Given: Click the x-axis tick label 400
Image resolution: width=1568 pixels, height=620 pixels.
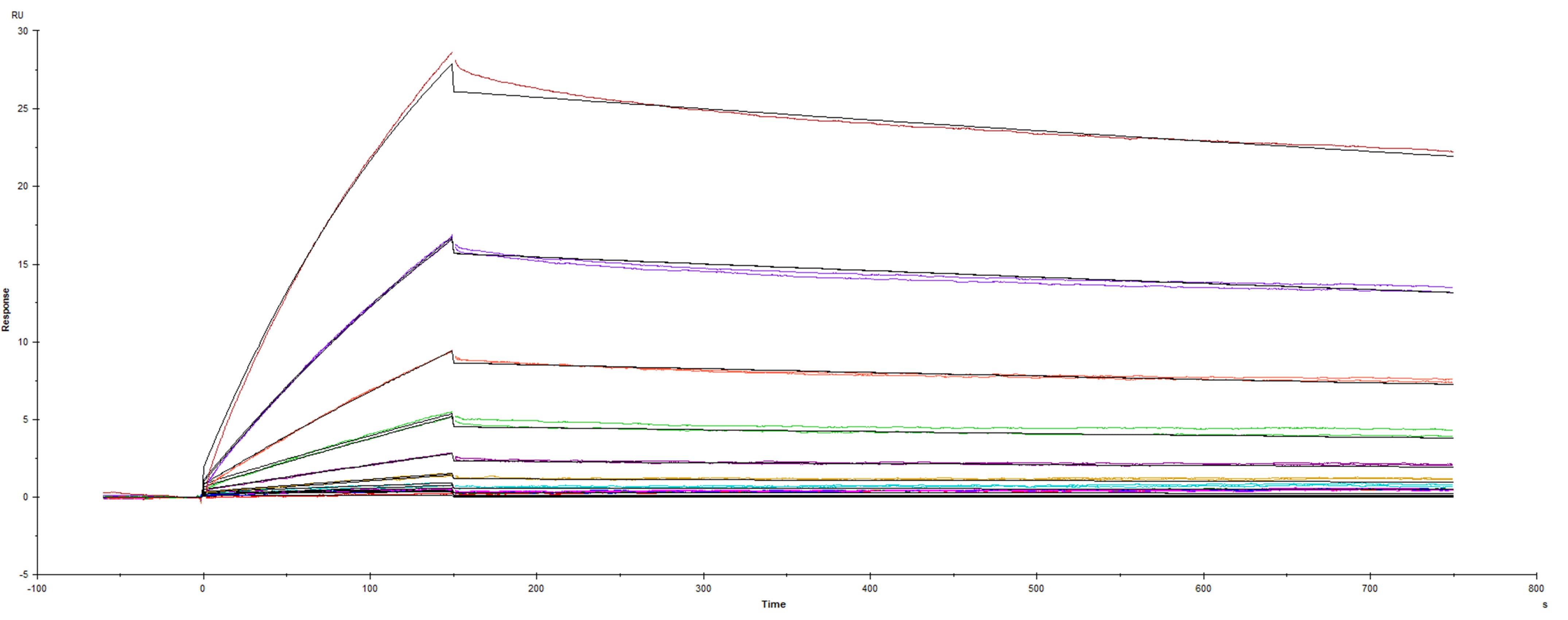Looking at the screenshot, I should pyautogui.click(x=870, y=589).
